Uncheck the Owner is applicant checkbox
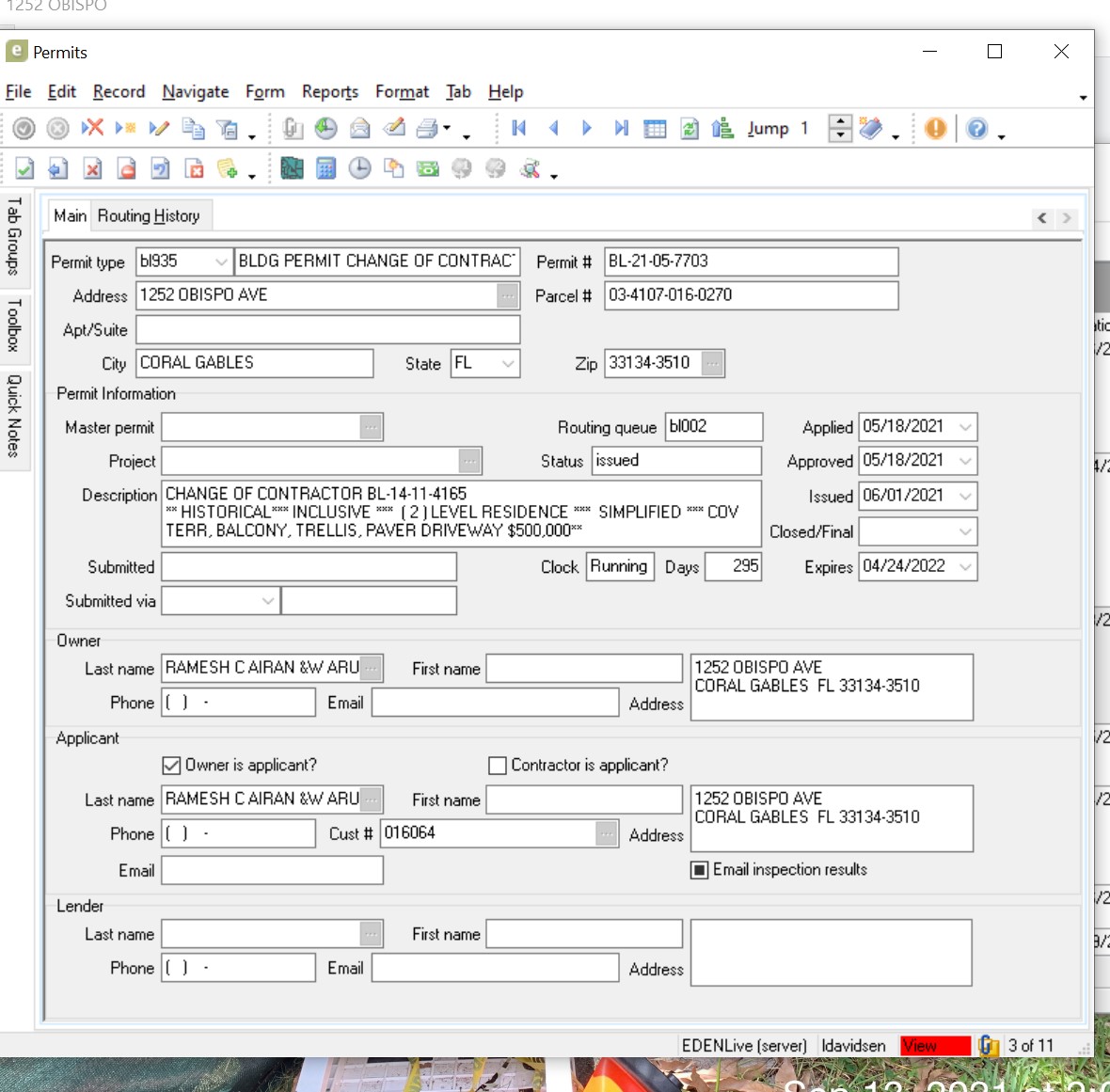This screenshot has width=1110, height=1092. click(x=171, y=766)
